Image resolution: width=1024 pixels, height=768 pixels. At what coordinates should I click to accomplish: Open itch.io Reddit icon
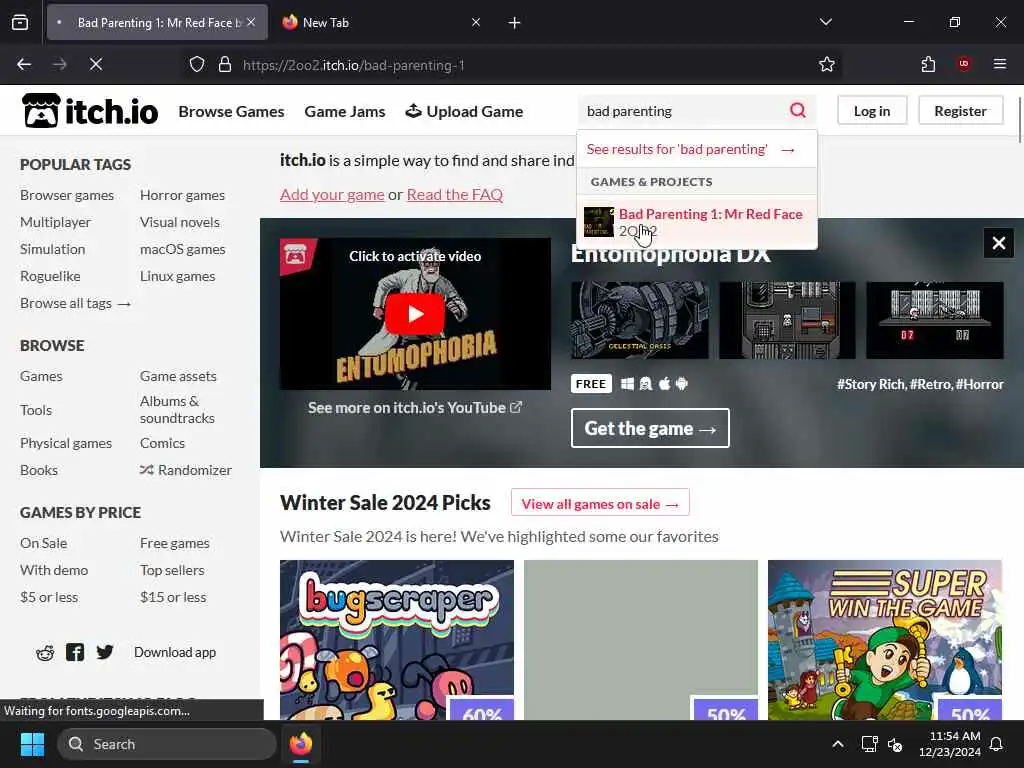[x=45, y=652]
